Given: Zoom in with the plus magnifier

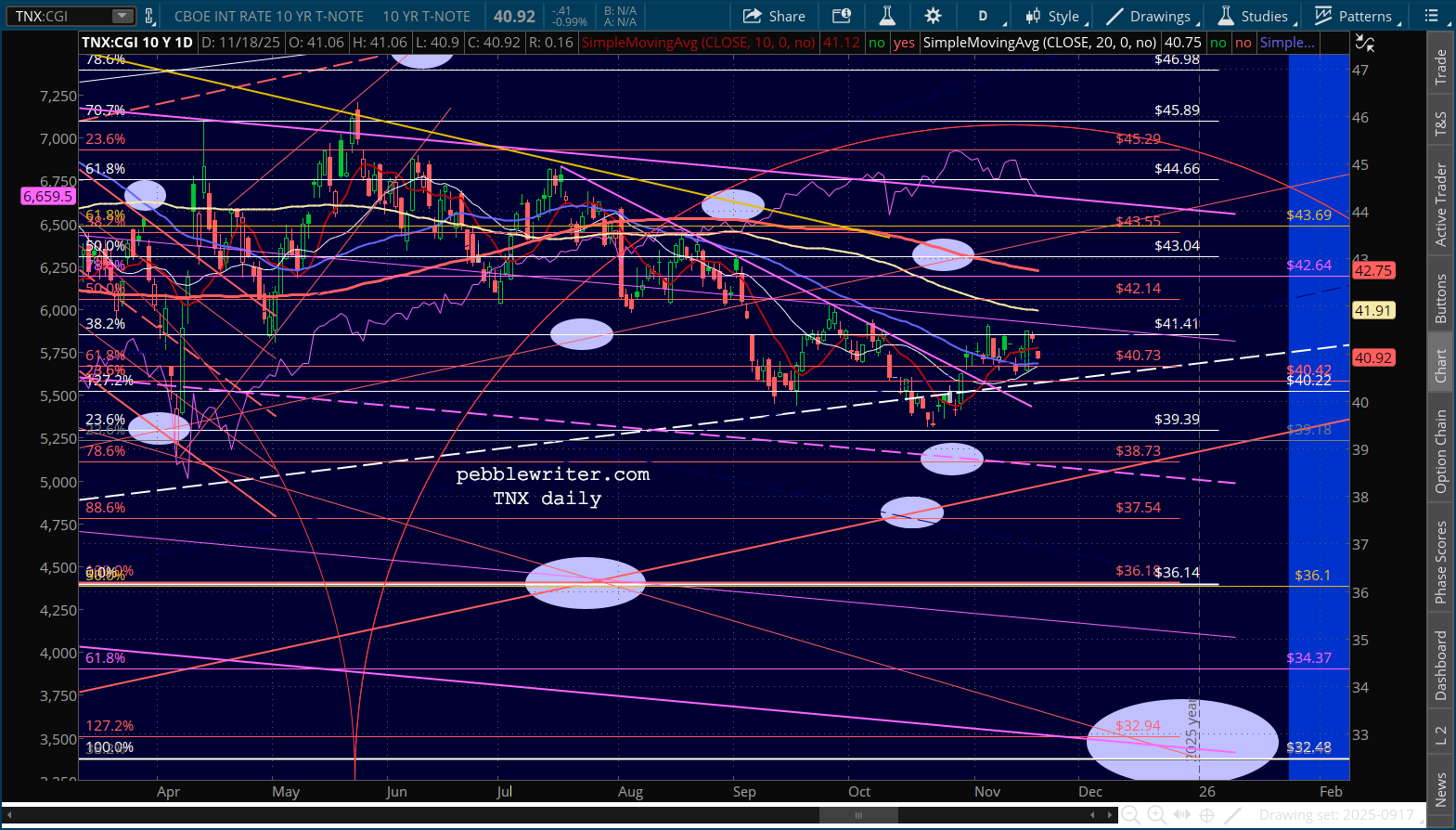Looking at the screenshot, I should 1157,815.
